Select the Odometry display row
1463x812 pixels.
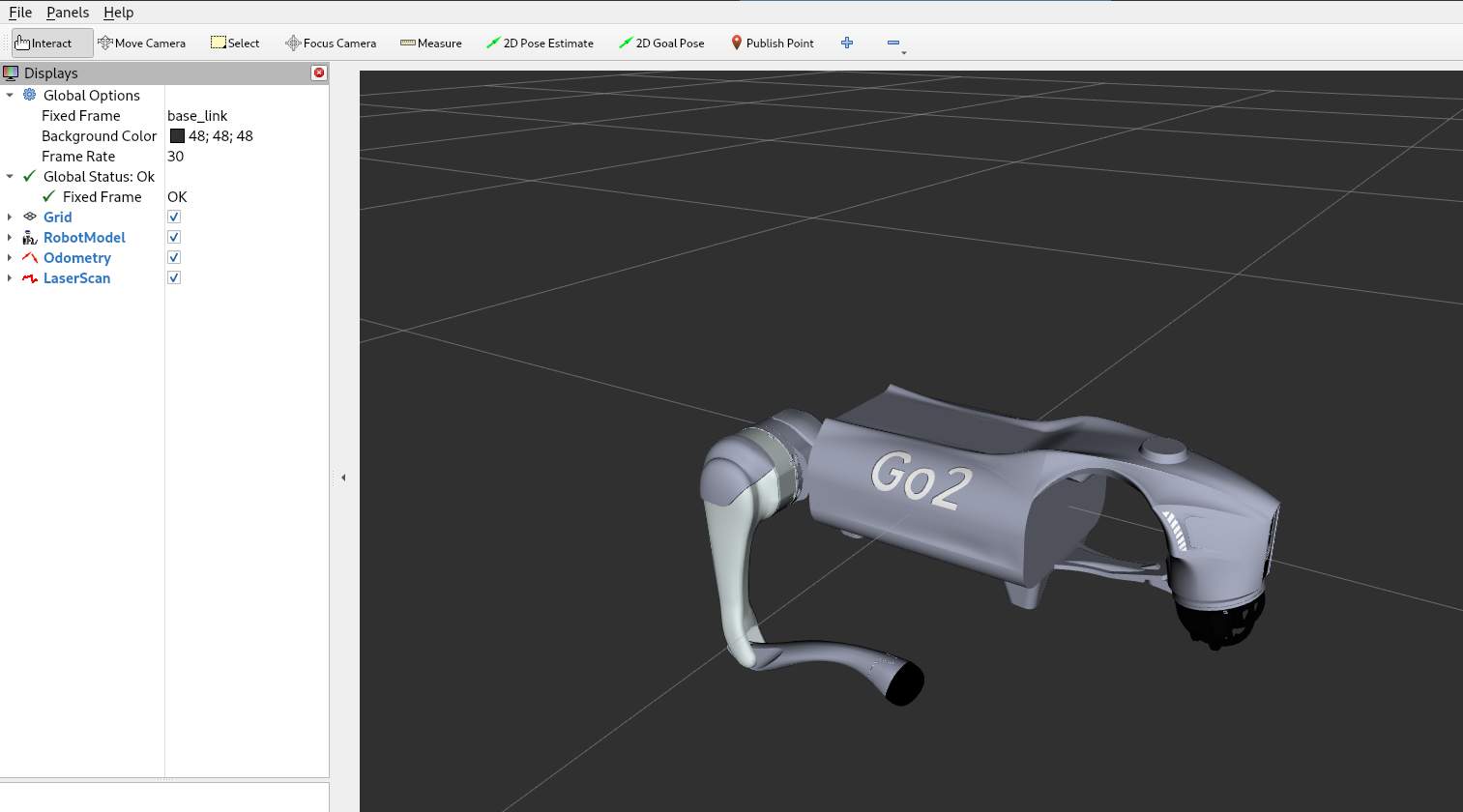tap(164, 257)
